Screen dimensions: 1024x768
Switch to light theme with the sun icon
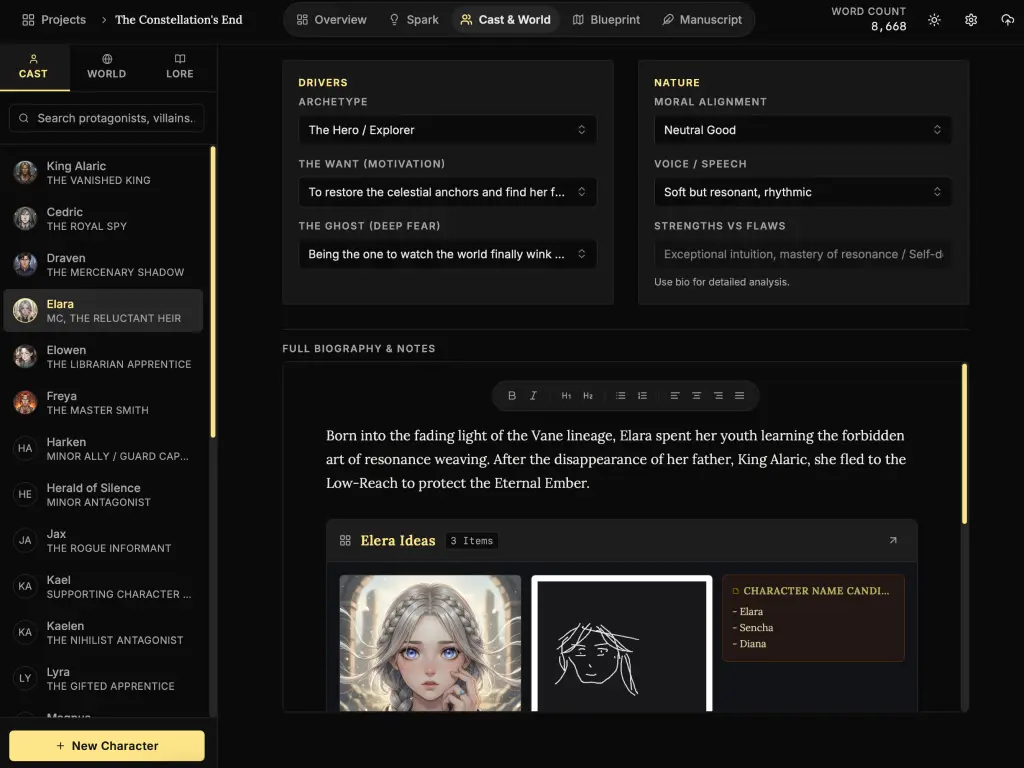point(934,19)
